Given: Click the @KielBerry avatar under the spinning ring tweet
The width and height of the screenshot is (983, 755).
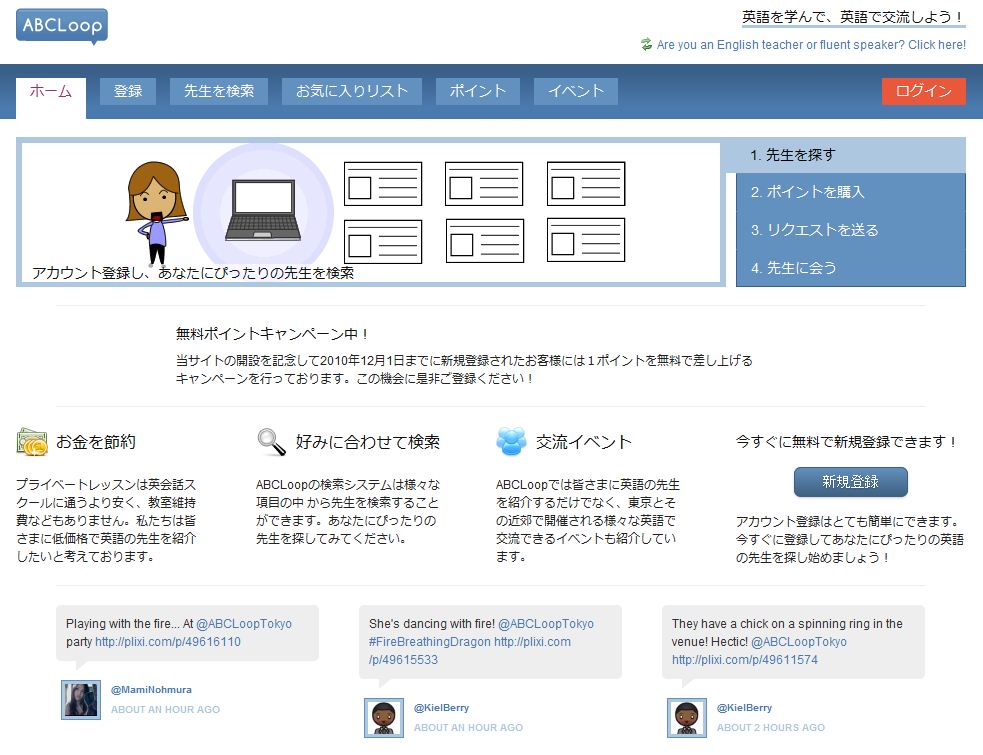Looking at the screenshot, I should (687, 718).
